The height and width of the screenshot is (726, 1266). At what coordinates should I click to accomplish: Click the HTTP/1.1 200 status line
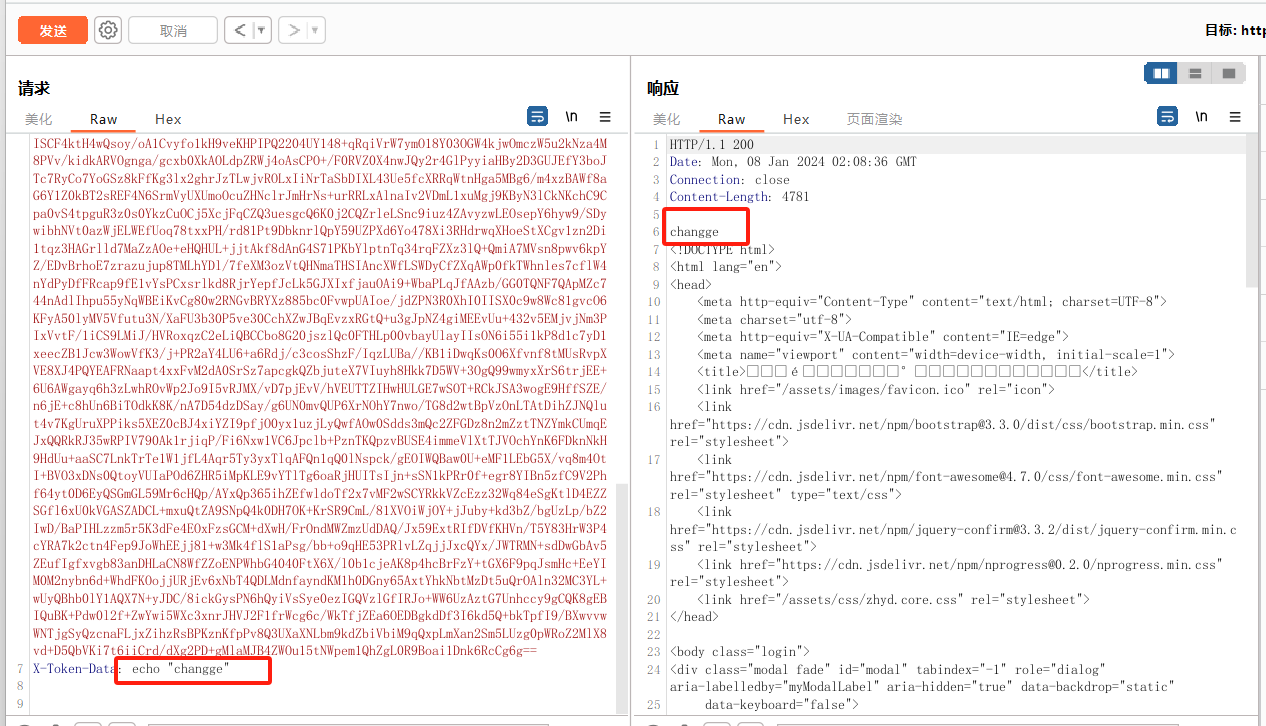tap(711, 145)
